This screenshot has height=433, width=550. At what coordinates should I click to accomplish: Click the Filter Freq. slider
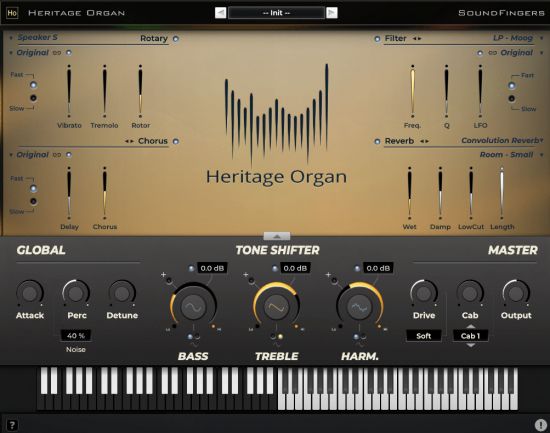click(x=412, y=91)
